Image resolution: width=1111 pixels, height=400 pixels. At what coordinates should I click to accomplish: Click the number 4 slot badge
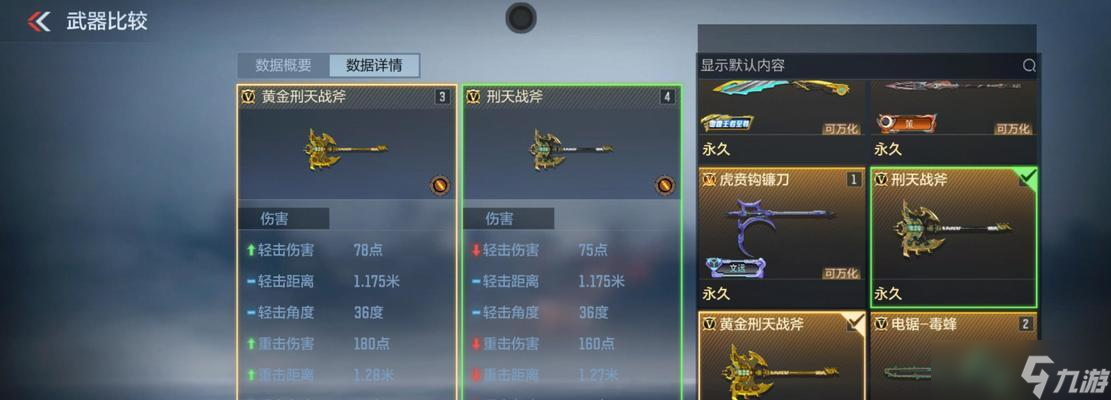tap(667, 97)
